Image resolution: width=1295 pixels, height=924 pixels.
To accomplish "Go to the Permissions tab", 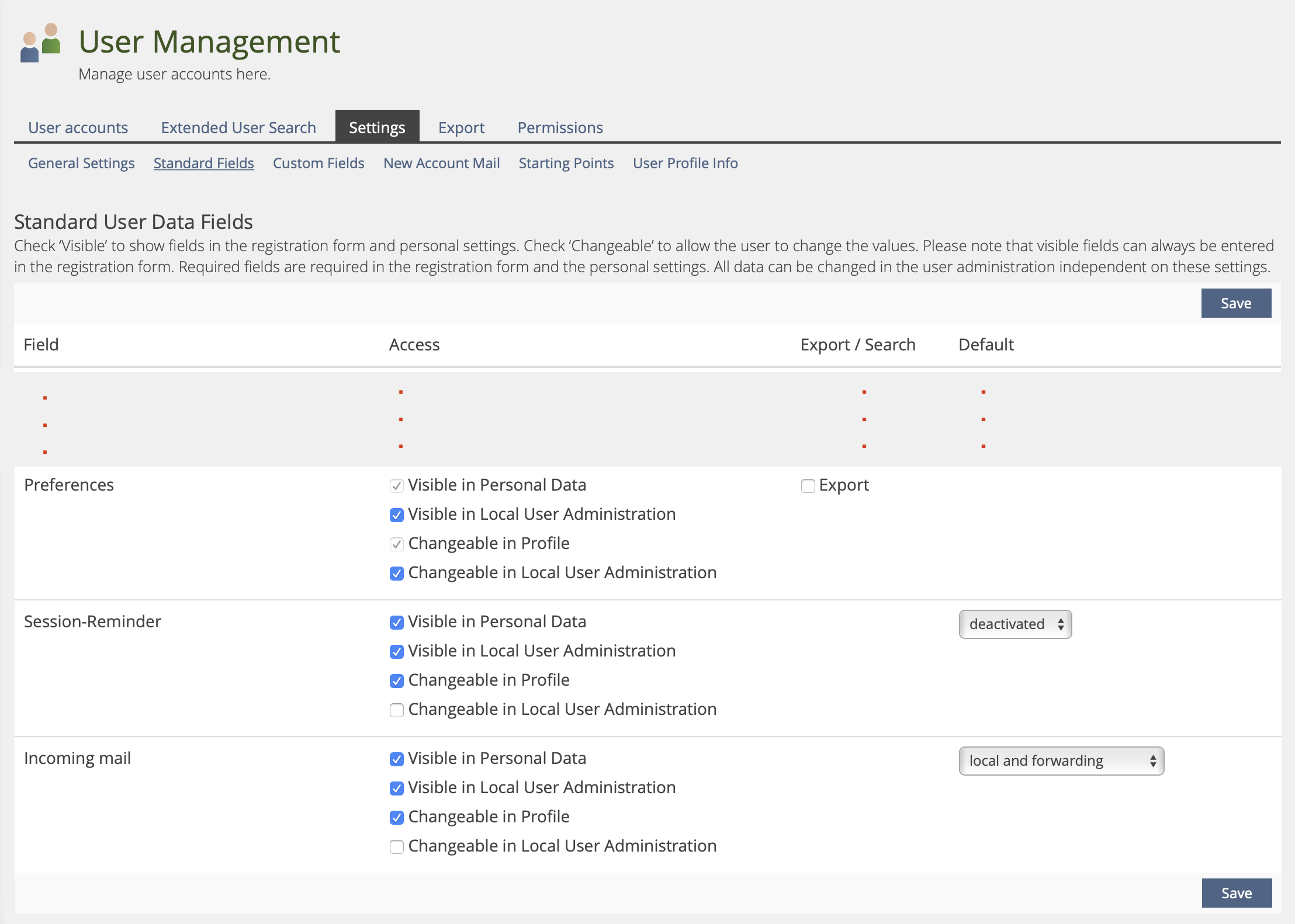I will pyautogui.click(x=560, y=127).
